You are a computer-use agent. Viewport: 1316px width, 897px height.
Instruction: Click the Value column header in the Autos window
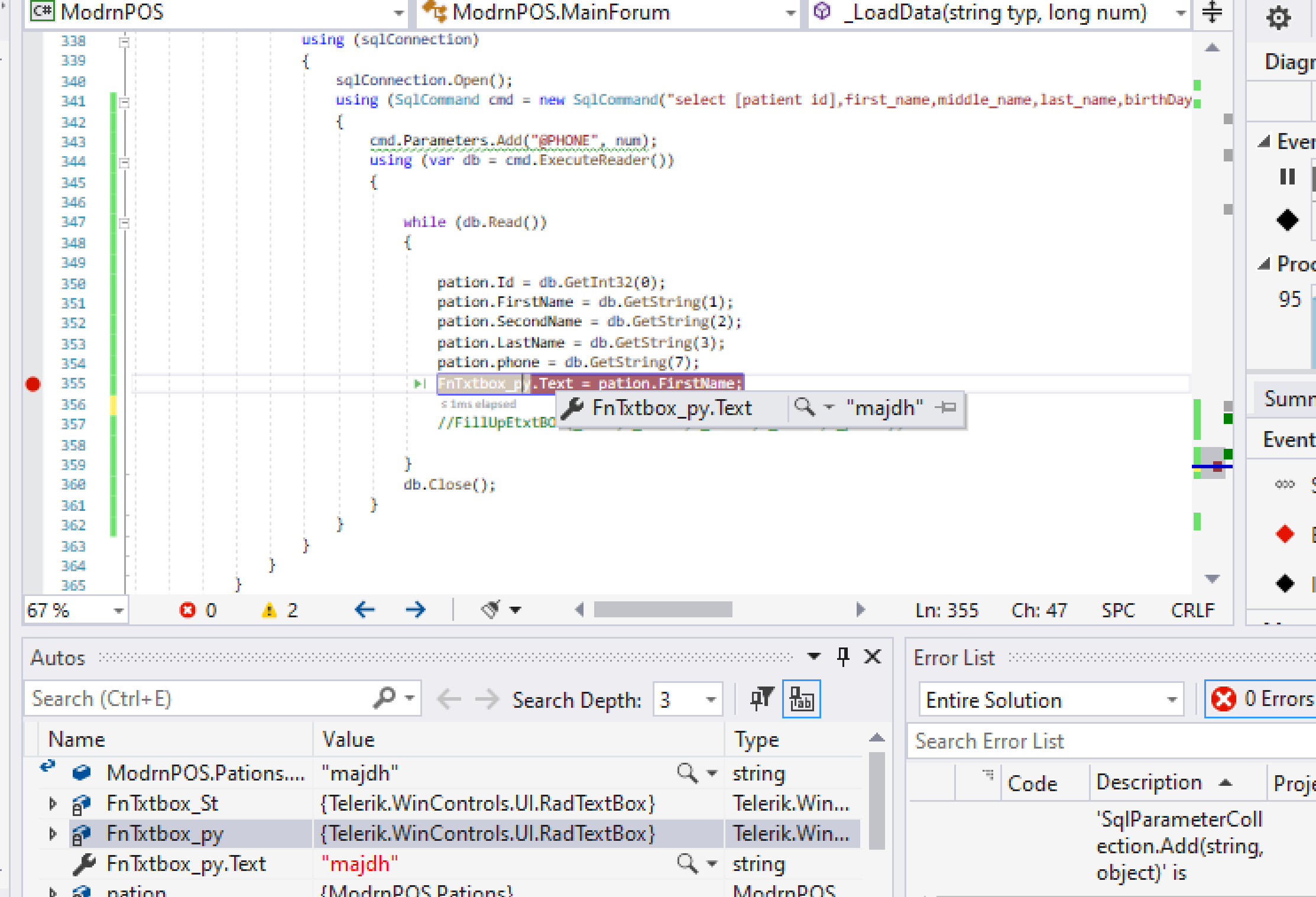pyautogui.click(x=348, y=739)
